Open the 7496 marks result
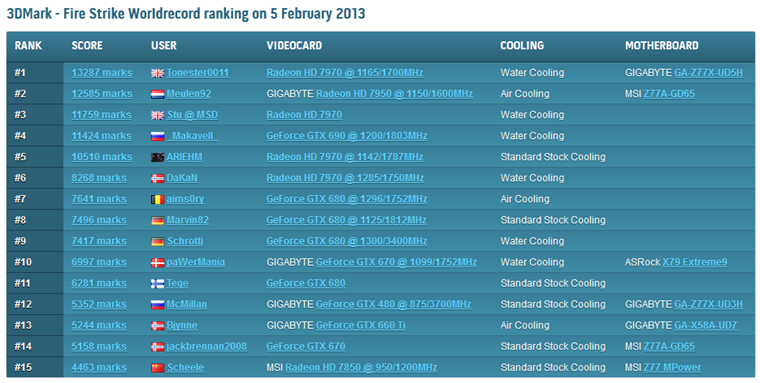This screenshot has width=760, height=383. point(99,220)
